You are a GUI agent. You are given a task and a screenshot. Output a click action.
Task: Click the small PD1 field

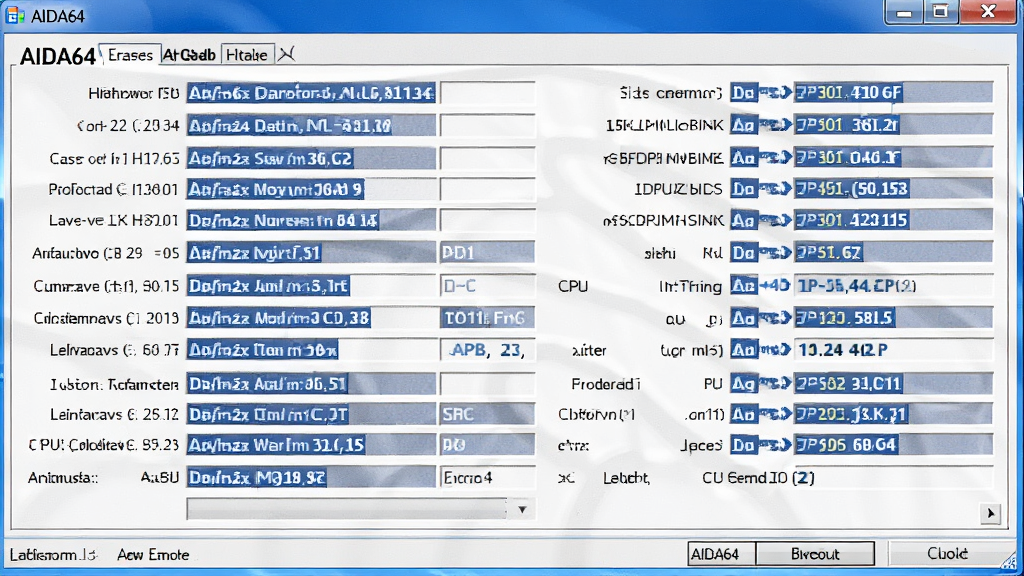point(488,252)
